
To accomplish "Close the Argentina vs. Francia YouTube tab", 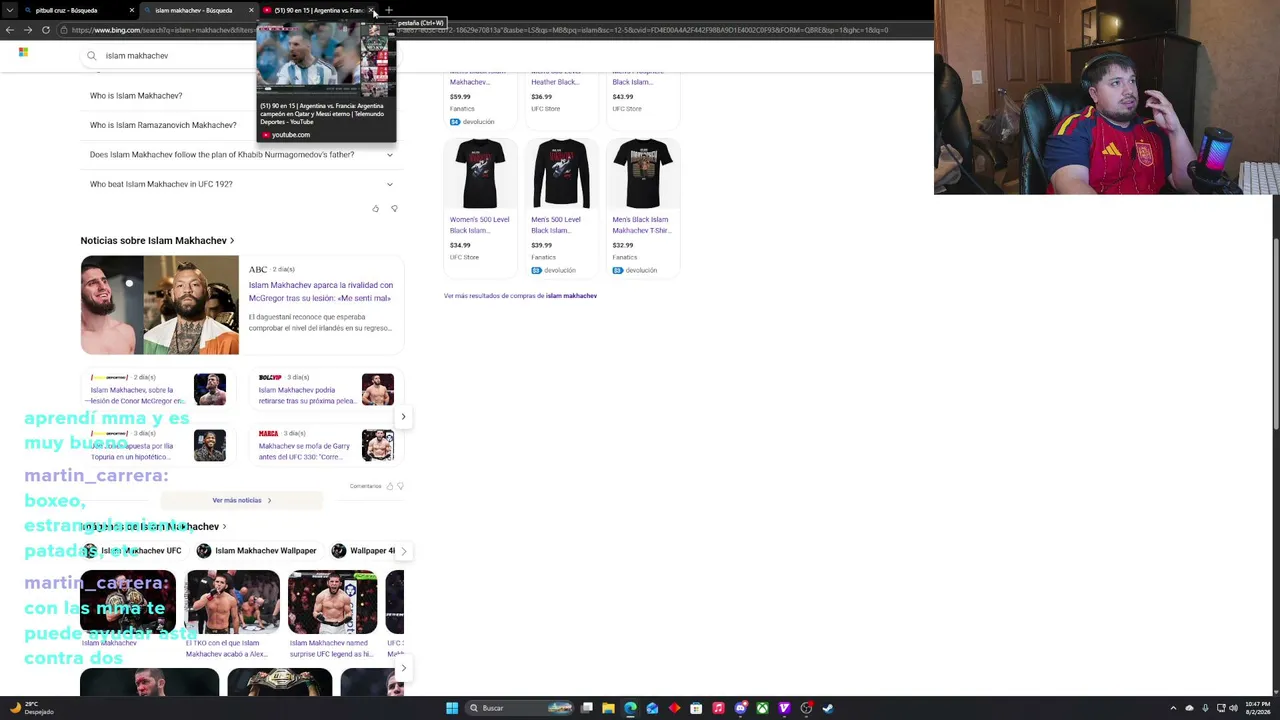I will 371,10.
